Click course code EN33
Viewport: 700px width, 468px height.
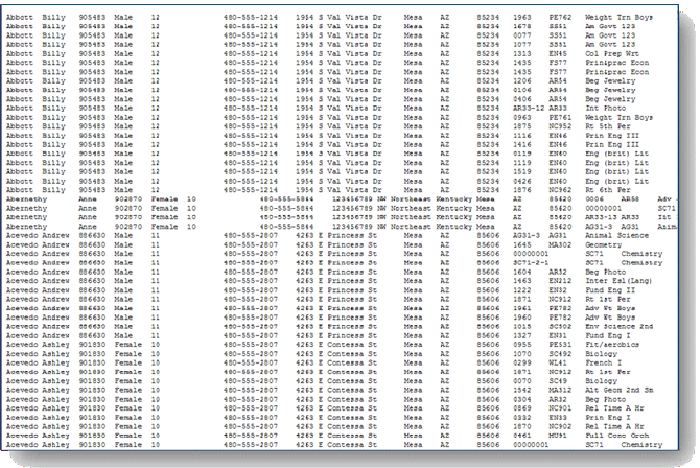tap(558, 418)
